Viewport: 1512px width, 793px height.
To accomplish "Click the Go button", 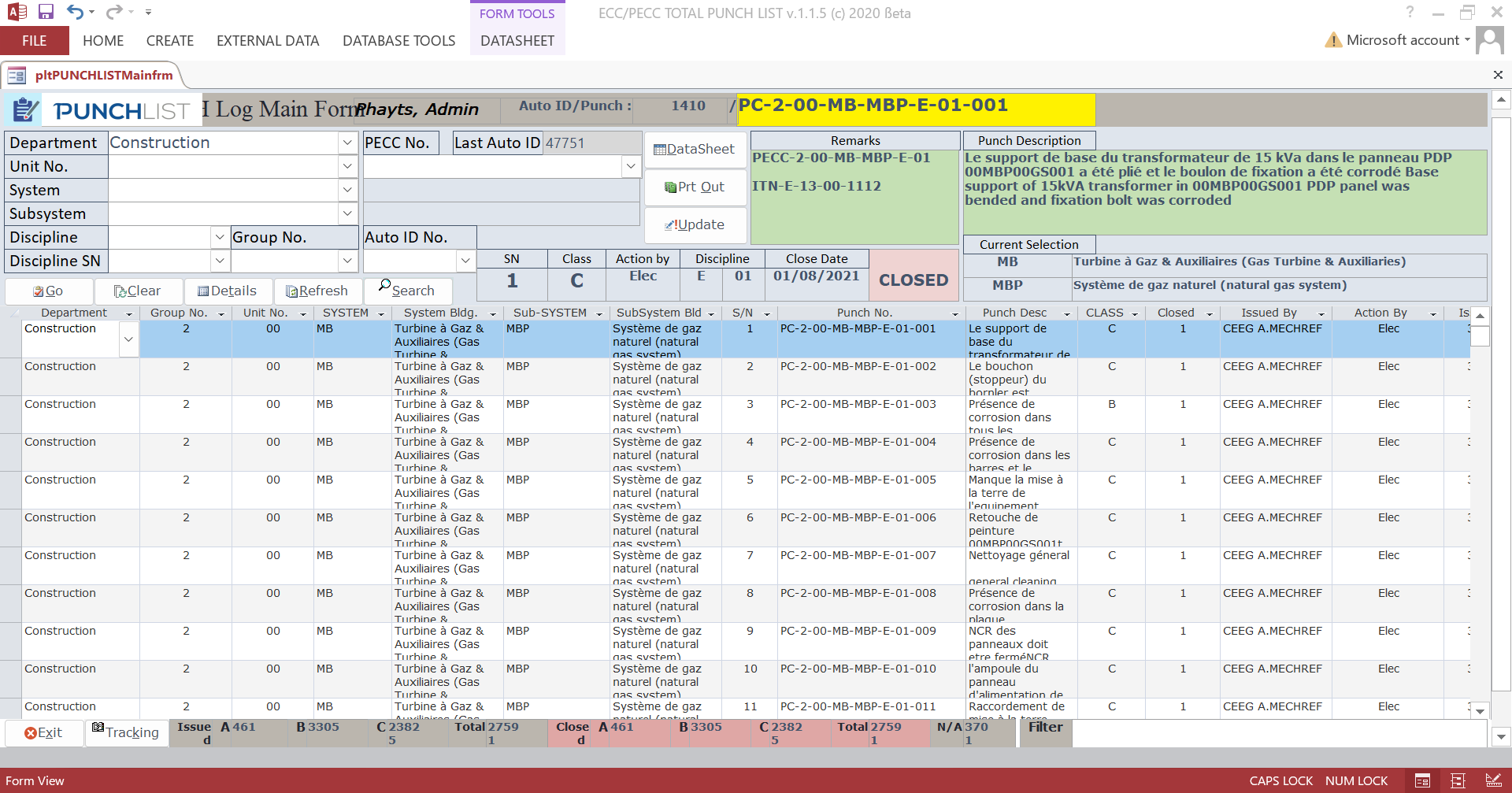I will pyautogui.click(x=49, y=291).
